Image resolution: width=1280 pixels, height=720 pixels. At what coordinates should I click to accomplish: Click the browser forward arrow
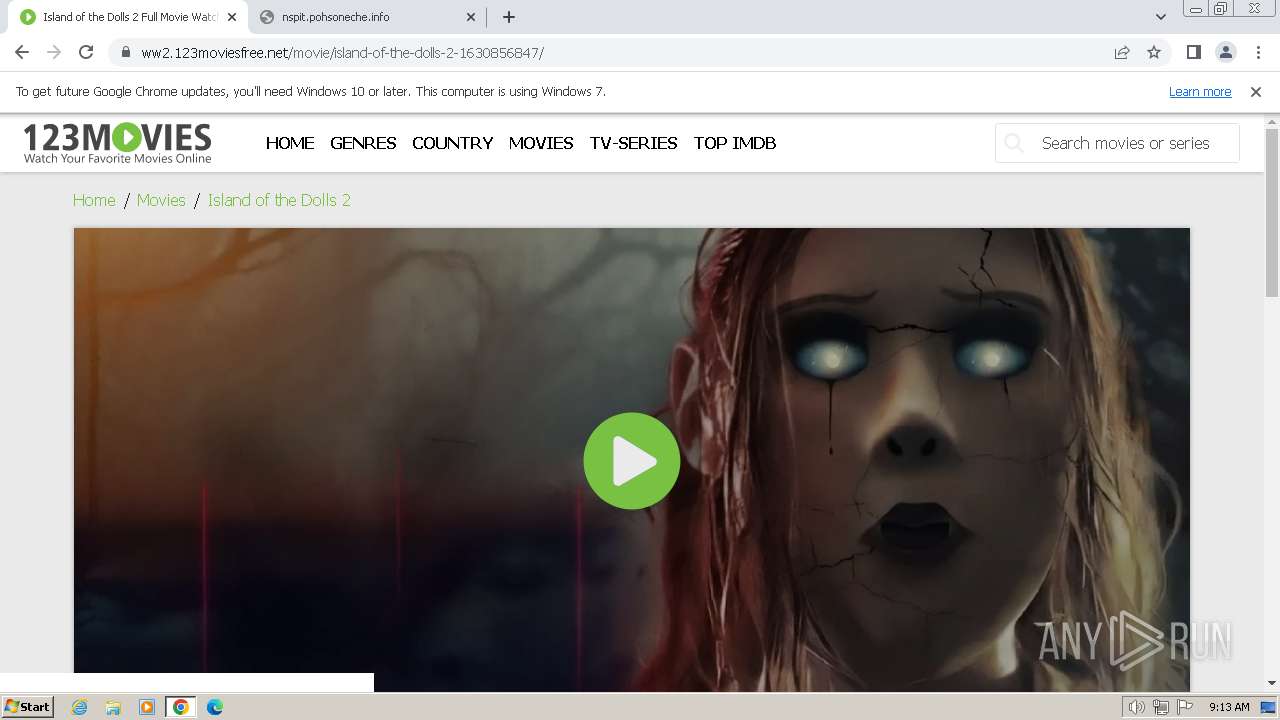pyautogui.click(x=54, y=52)
